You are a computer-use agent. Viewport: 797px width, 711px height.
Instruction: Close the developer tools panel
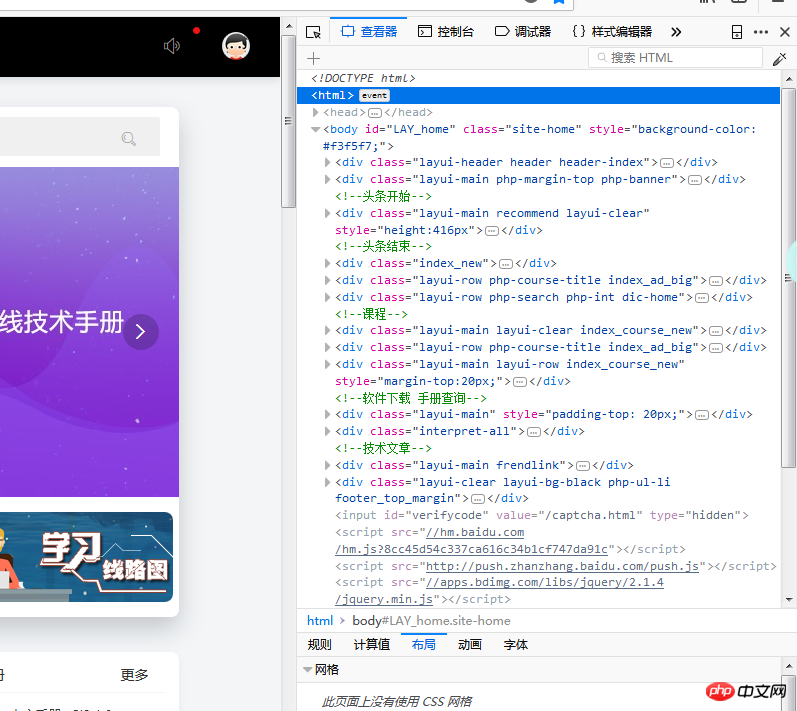(x=785, y=32)
